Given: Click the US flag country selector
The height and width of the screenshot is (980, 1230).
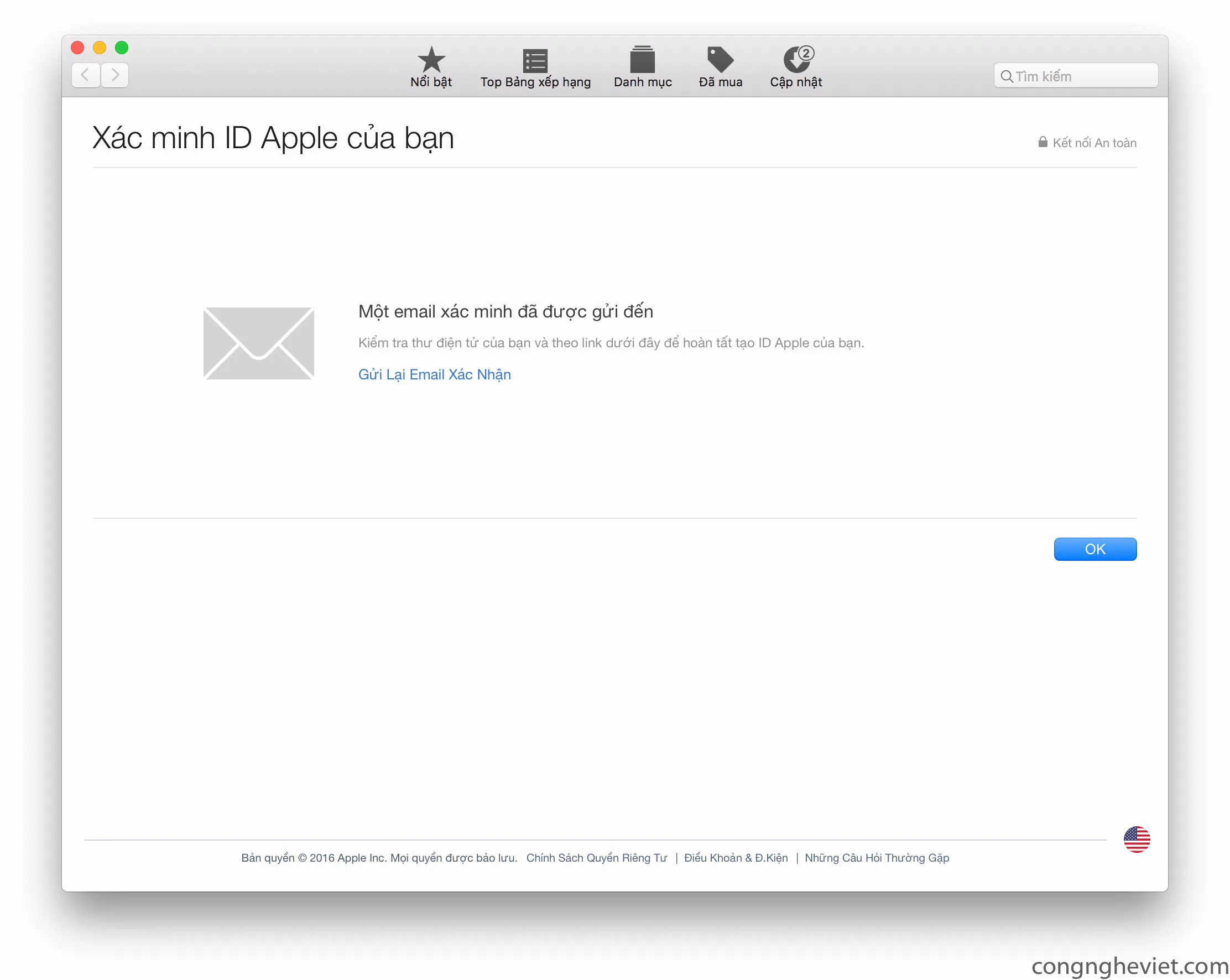Looking at the screenshot, I should click(x=1137, y=839).
